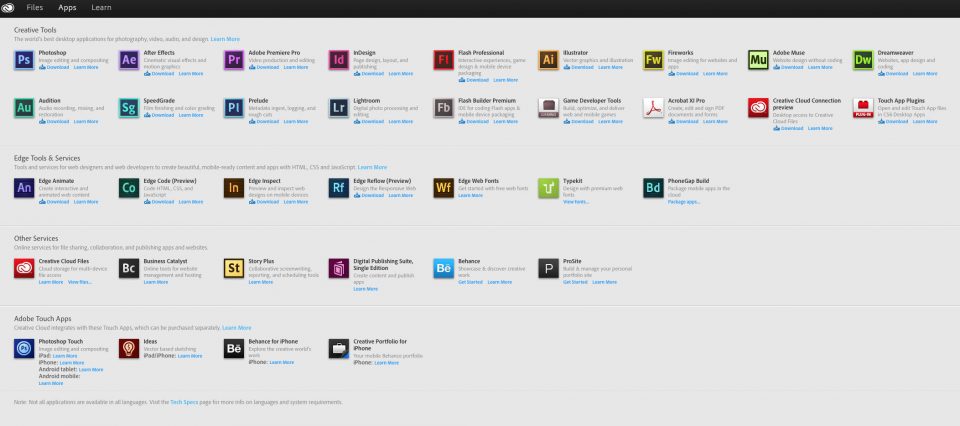Click the Digital Publishing Suite icon
The width and height of the screenshot is (960, 426).
[x=339, y=268]
